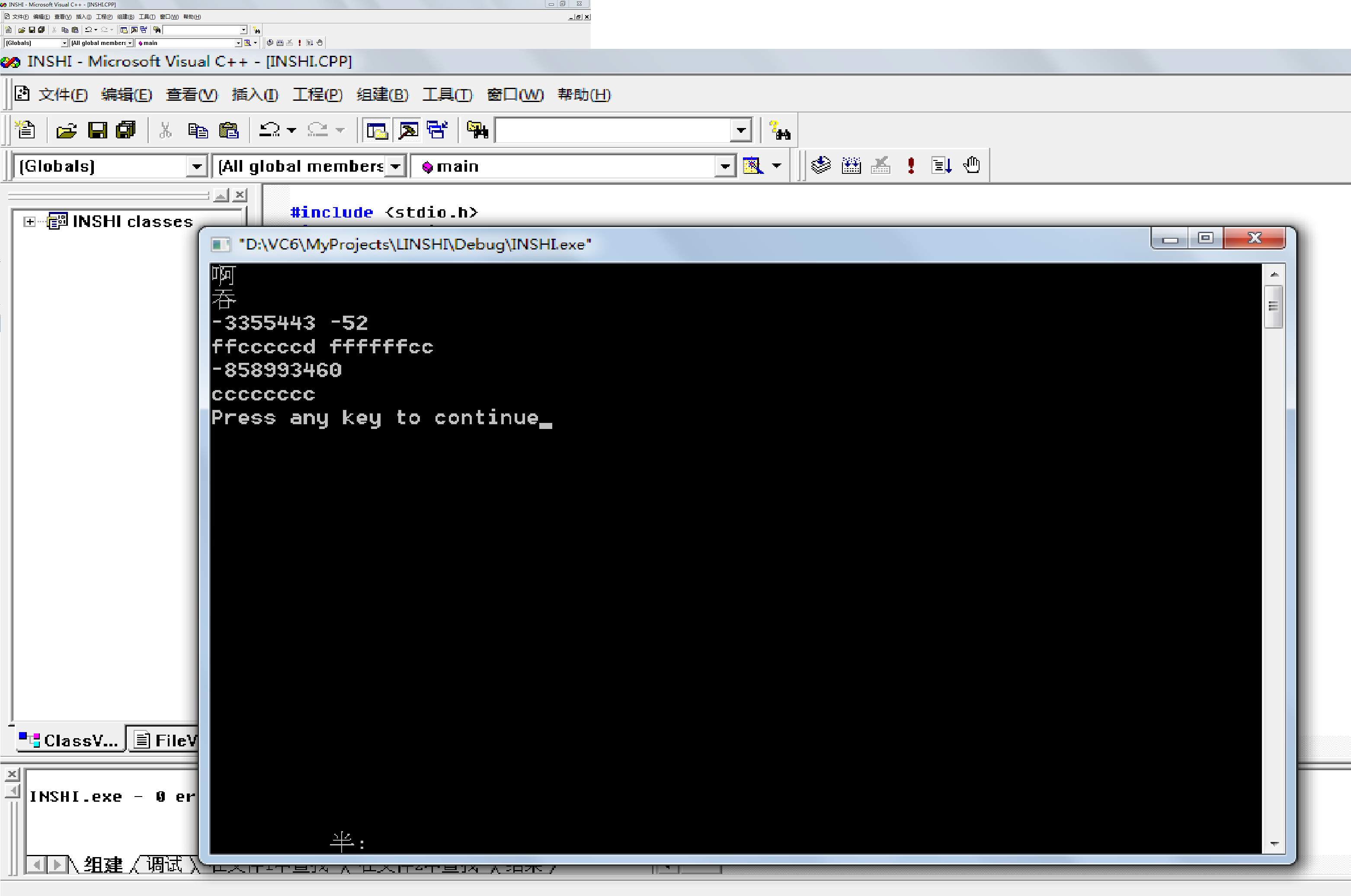1351x896 pixels.
Task: Open the 编辑(E) menu
Action: pyautogui.click(x=126, y=94)
